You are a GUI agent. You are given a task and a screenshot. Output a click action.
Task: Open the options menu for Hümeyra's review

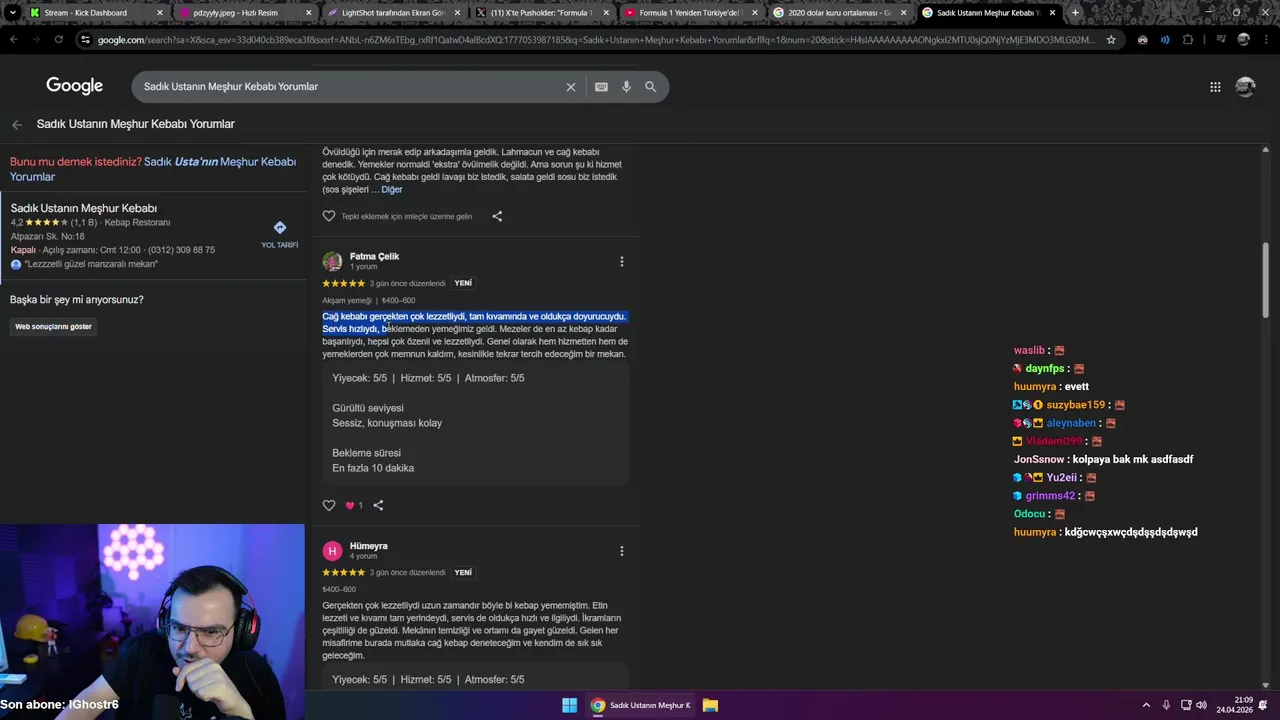(621, 551)
